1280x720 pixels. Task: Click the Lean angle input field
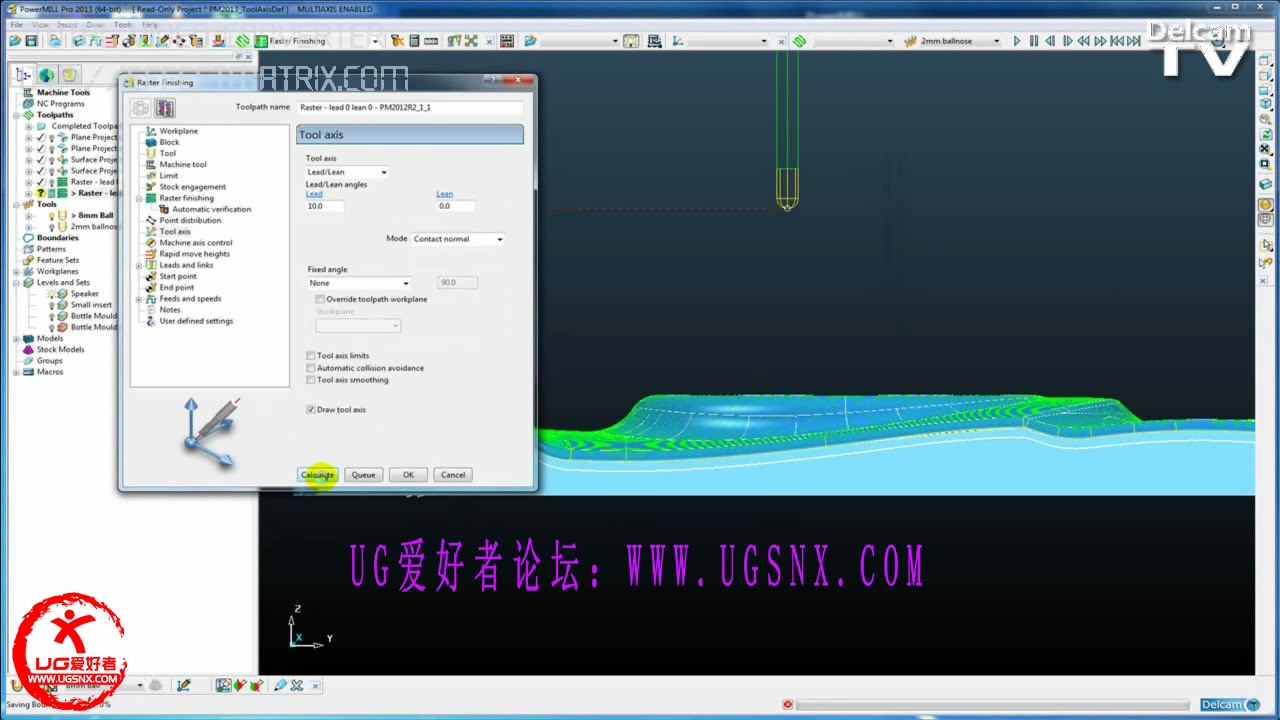coord(456,206)
